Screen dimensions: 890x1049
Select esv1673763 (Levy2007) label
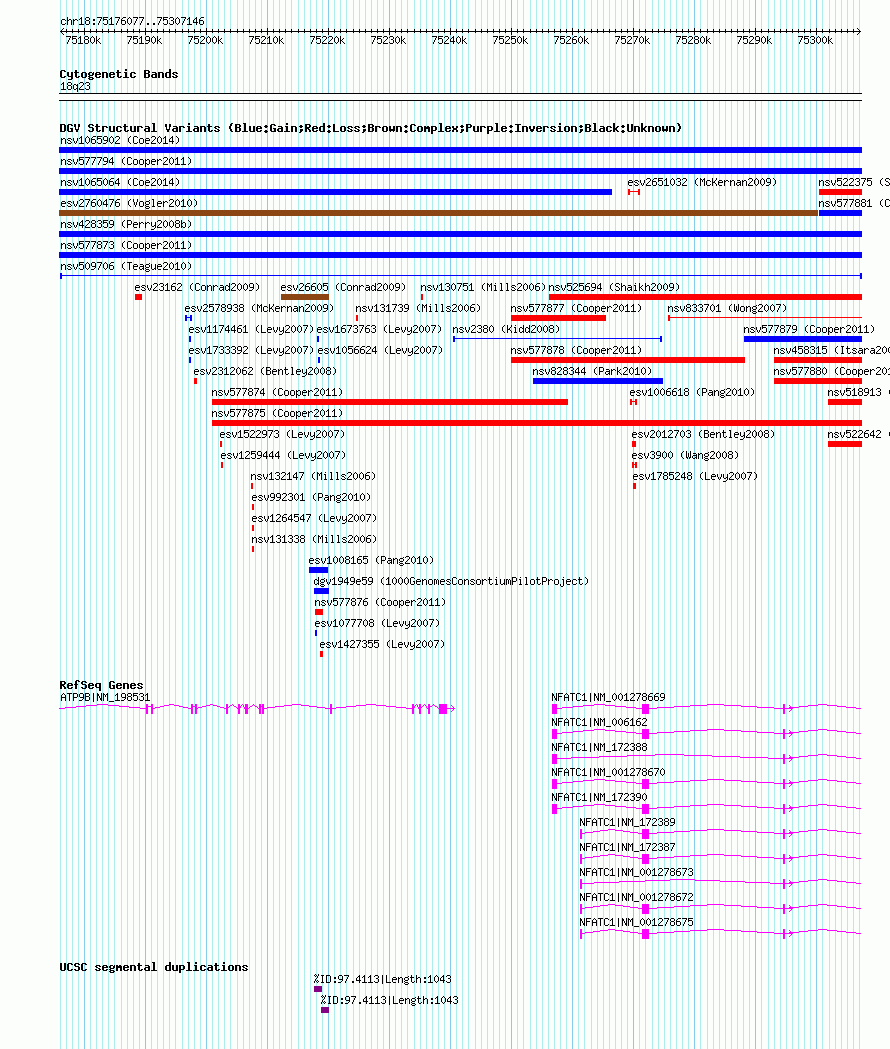(379, 329)
